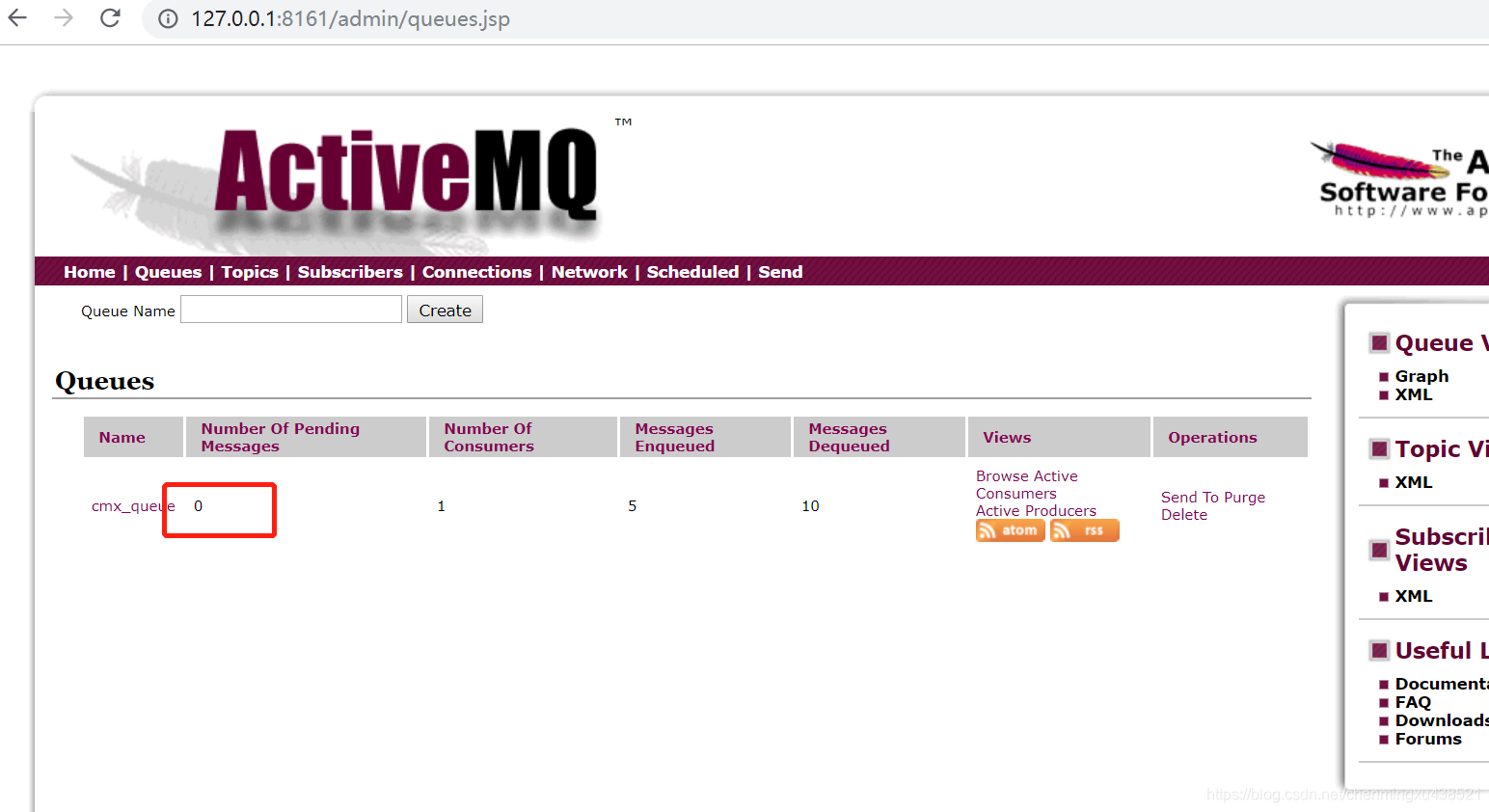Click enqueued messages value 5
This screenshot has width=1489, height=812.
point(632,506)
